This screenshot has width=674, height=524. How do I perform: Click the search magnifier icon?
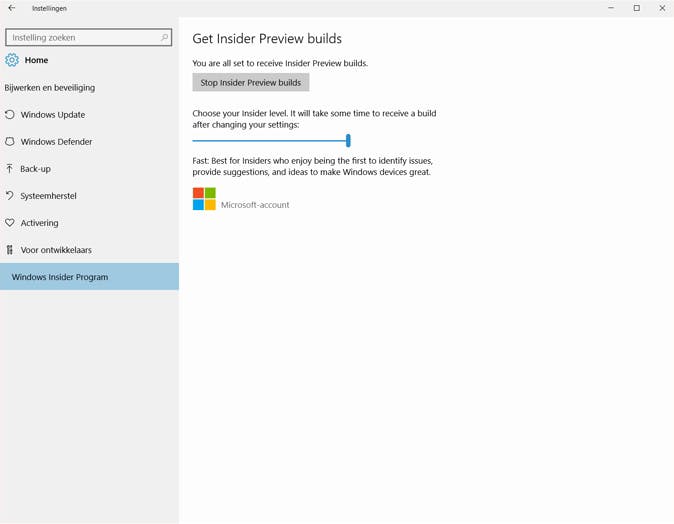pyautogui.click(x=165, y=37)
